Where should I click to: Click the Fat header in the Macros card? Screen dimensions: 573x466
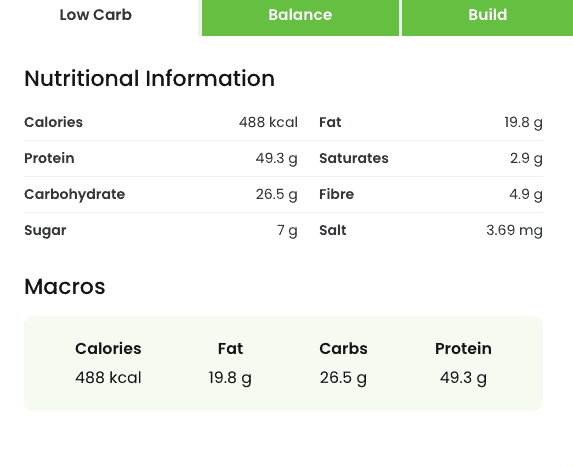(231, 348)
